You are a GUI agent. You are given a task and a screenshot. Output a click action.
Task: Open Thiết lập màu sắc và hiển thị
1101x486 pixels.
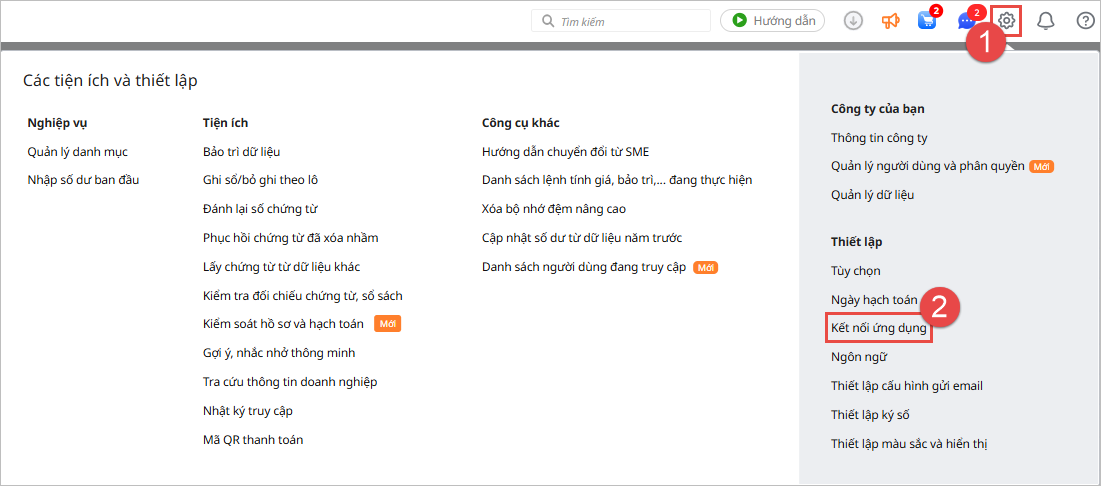(x=909, y=443)
